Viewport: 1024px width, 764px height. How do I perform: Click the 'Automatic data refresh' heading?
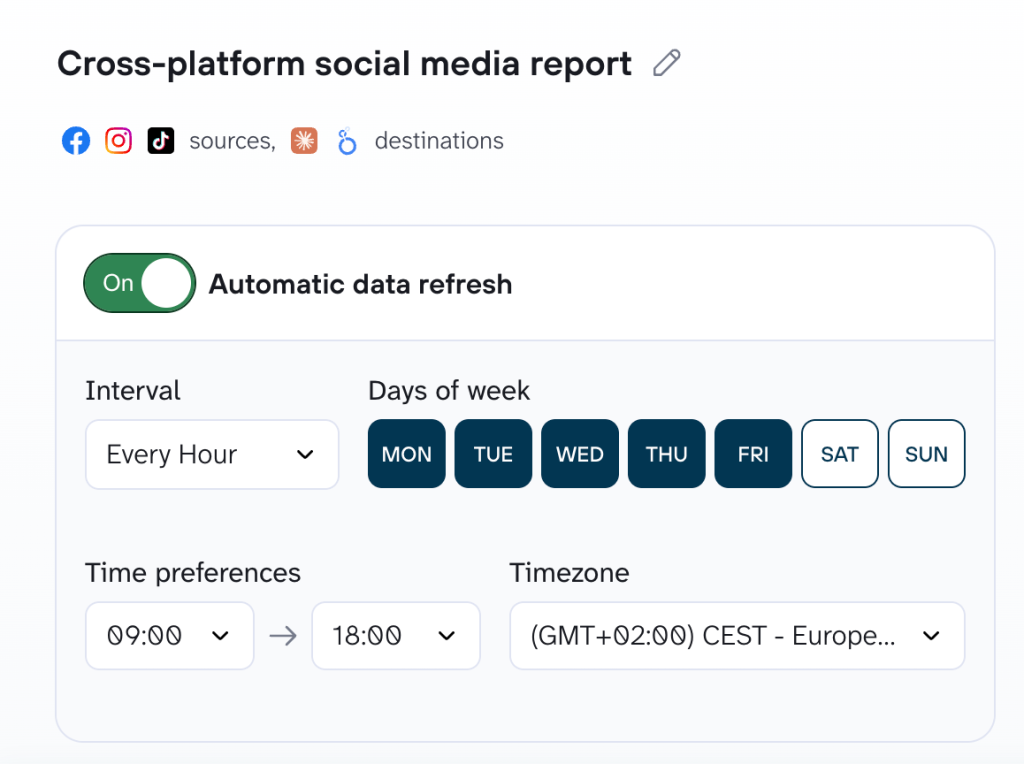[360, 284]
